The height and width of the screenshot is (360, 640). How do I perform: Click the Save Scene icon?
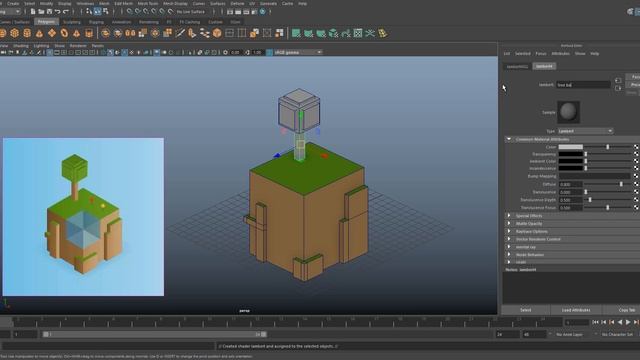point(49,11)
